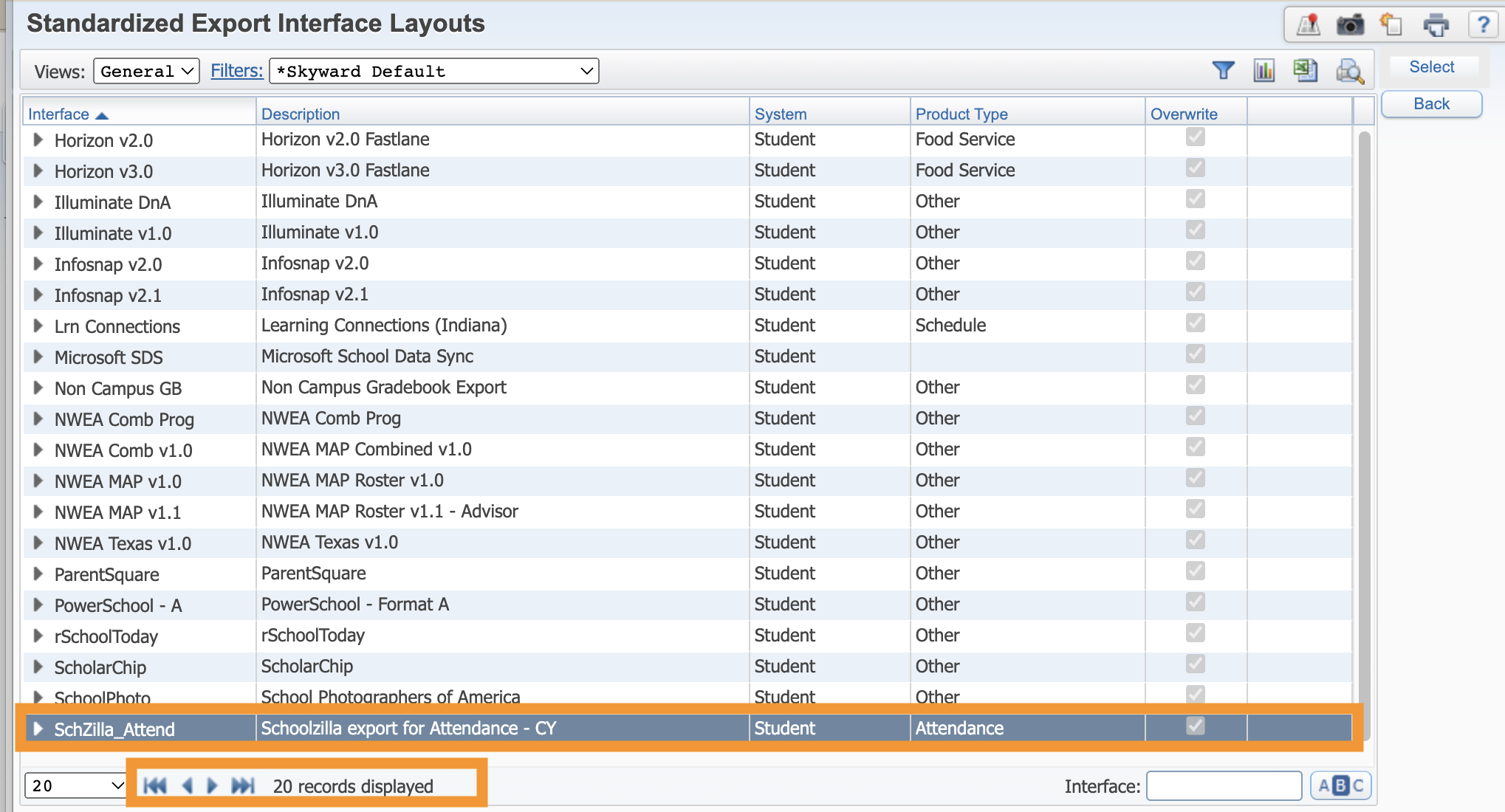Toggle Overwrite checkbox for Horizon v2.0

click(x=1196, y=137)
